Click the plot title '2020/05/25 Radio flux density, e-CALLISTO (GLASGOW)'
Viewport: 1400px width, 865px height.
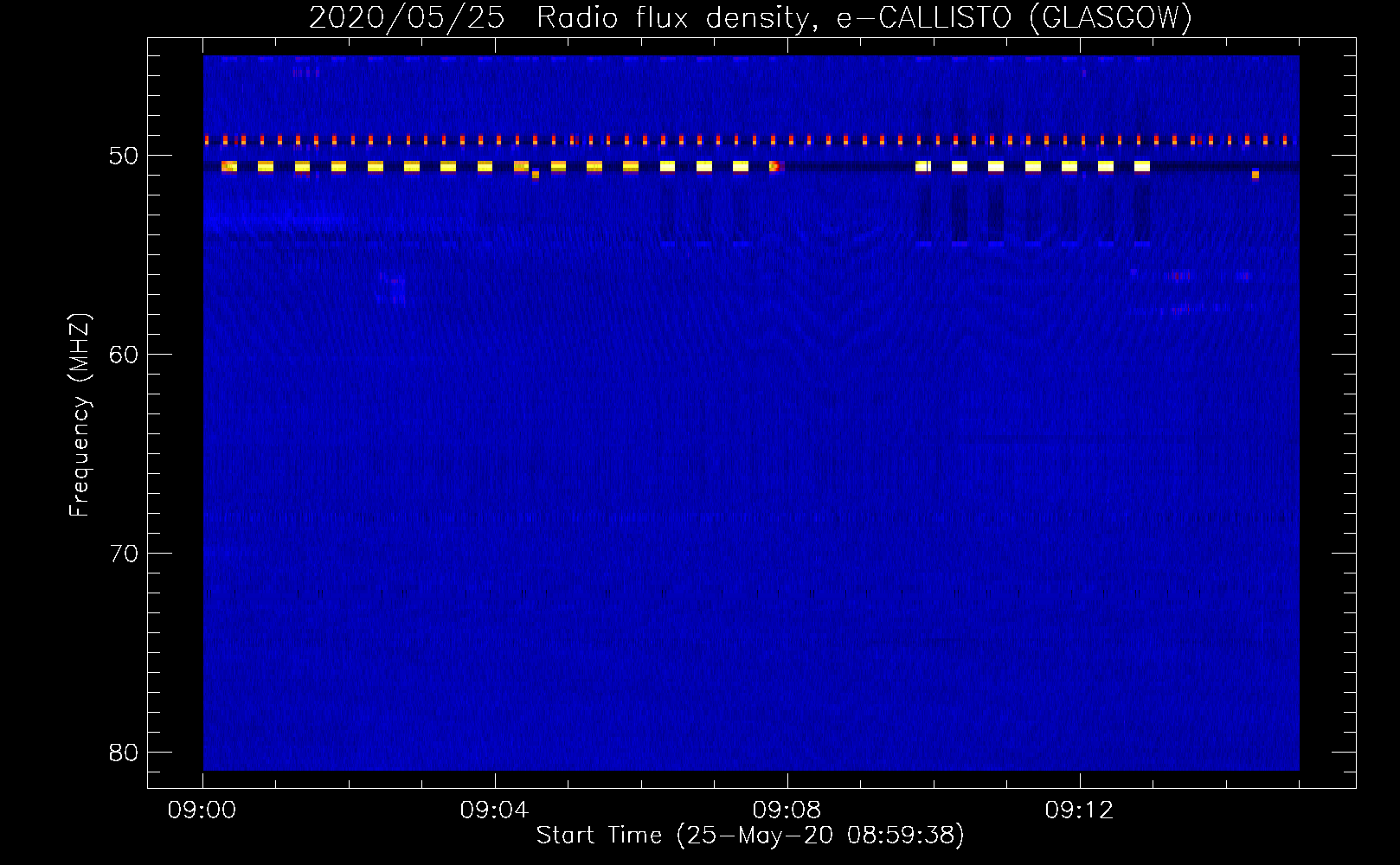(x=750, y=17)
